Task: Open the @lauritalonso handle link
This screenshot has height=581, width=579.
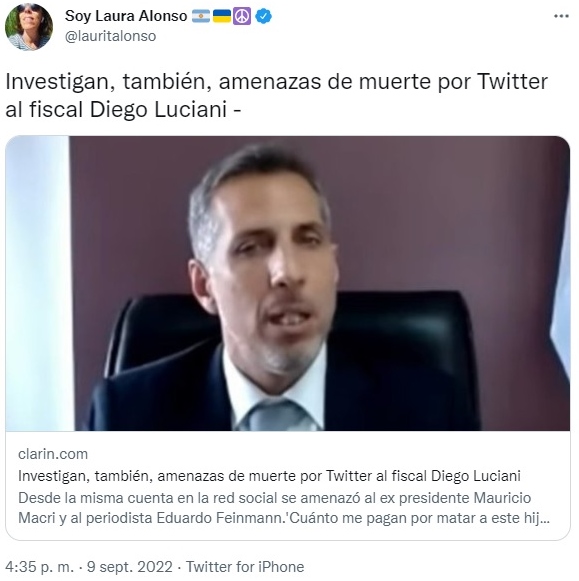Action: [x=110, y=36]
